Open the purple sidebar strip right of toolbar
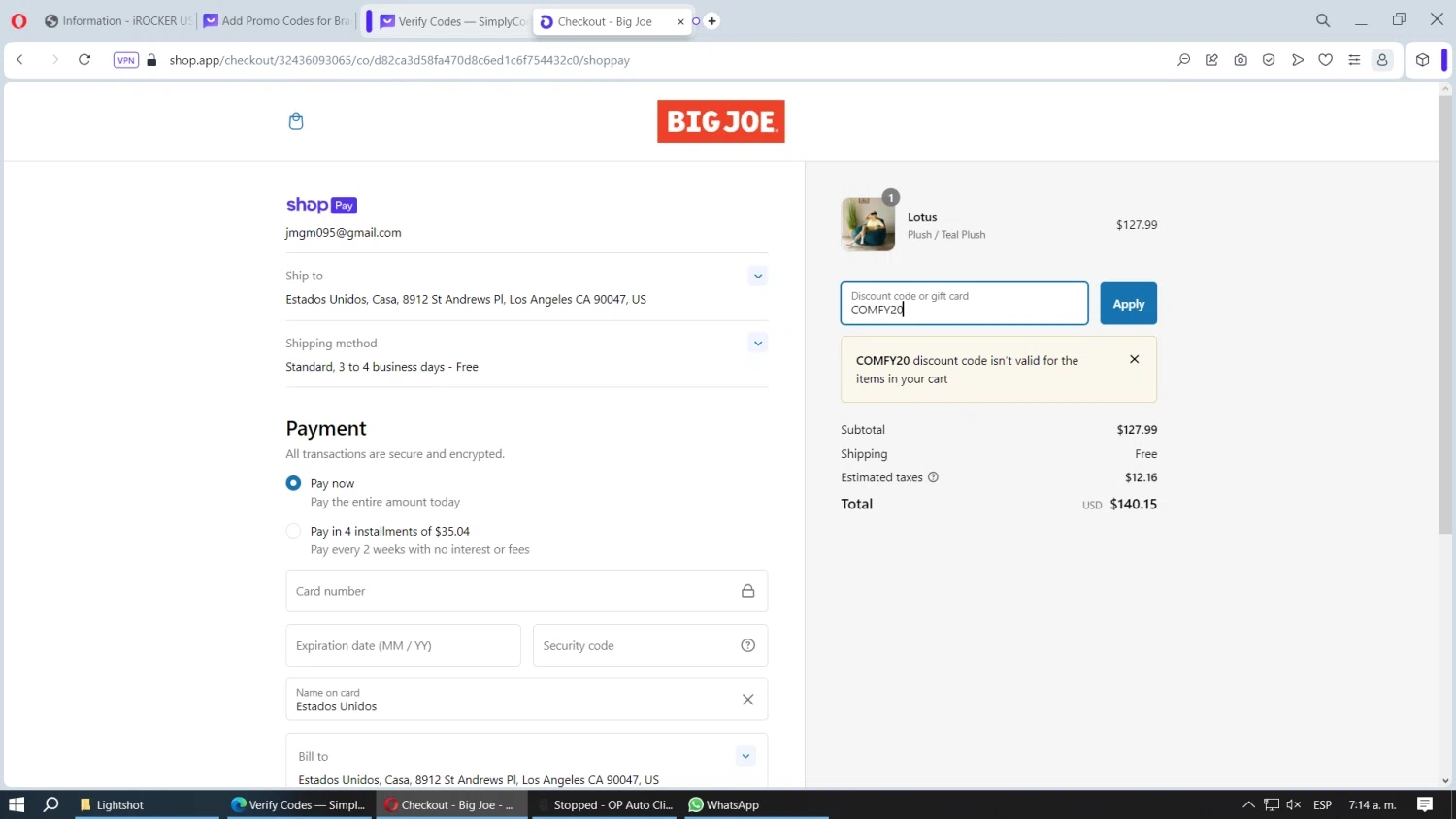This screenshot has width=1456, height=819. point(1444,60)
